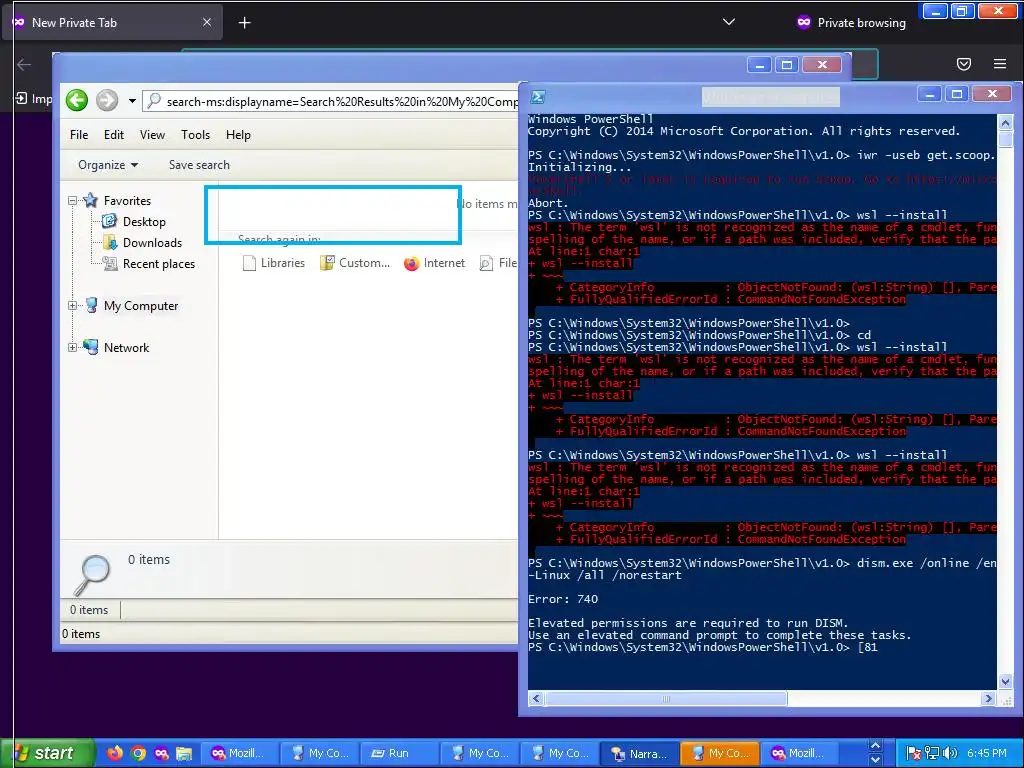Open the file explorer quick launch icon
This screenshot has height=768, width=1024.
[x=184, y=753]
